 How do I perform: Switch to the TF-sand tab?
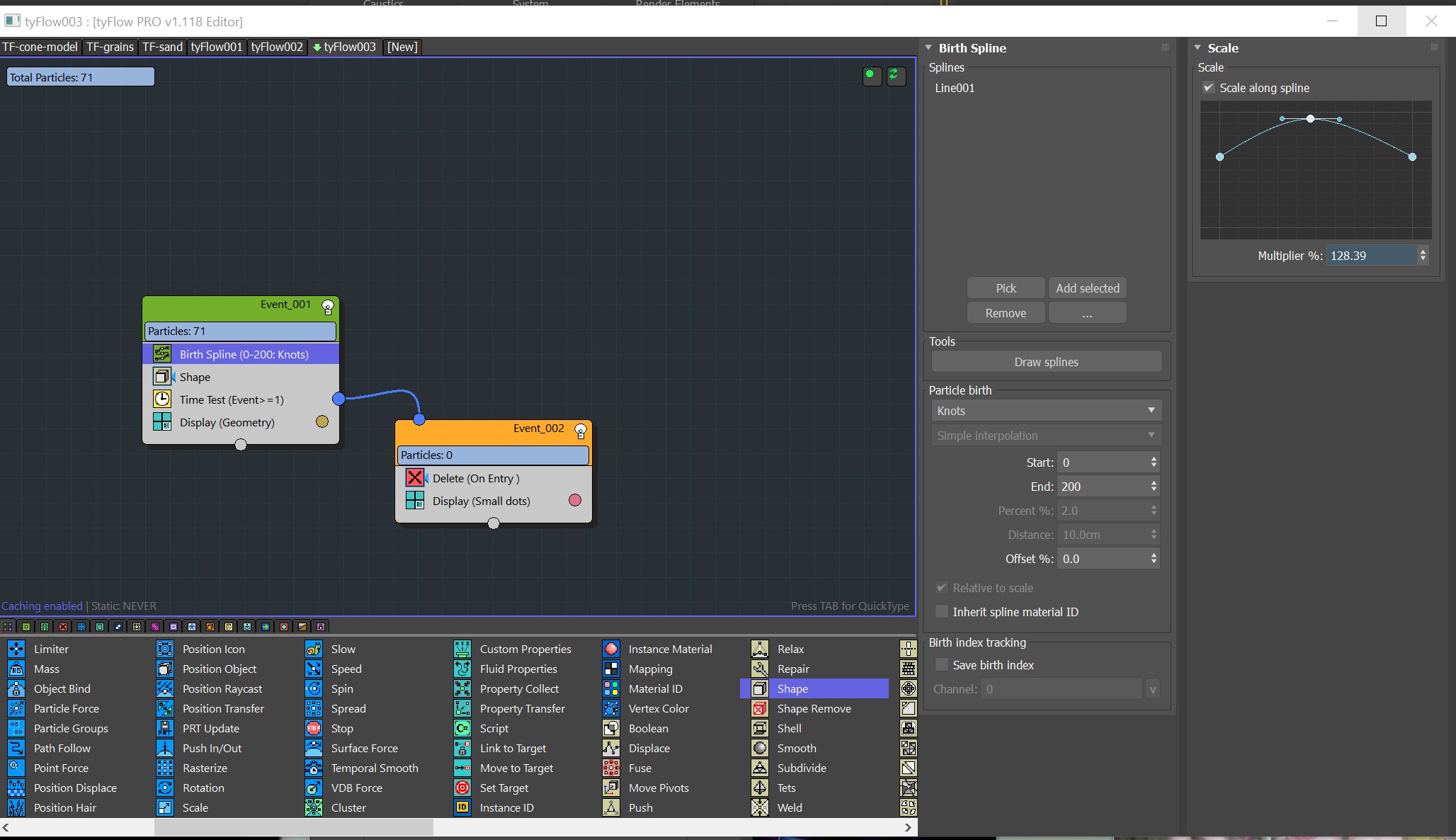162,47
